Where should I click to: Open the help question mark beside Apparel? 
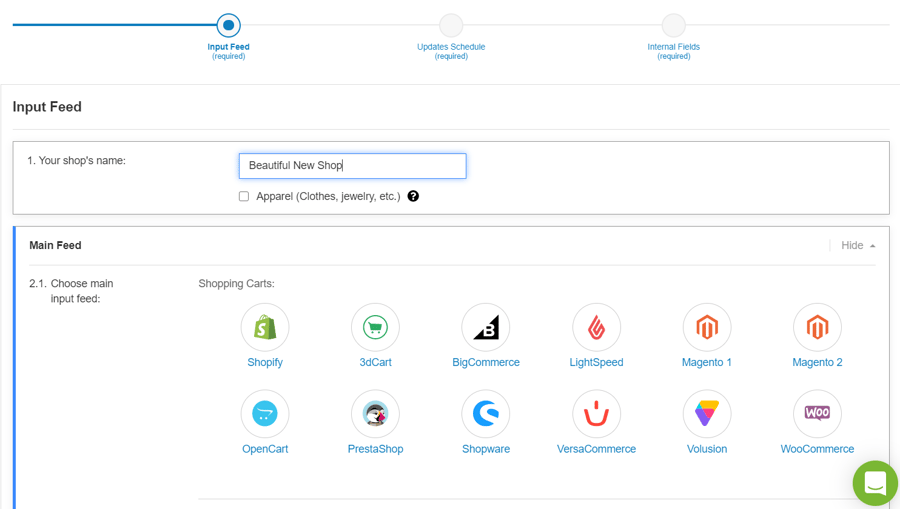413,196
